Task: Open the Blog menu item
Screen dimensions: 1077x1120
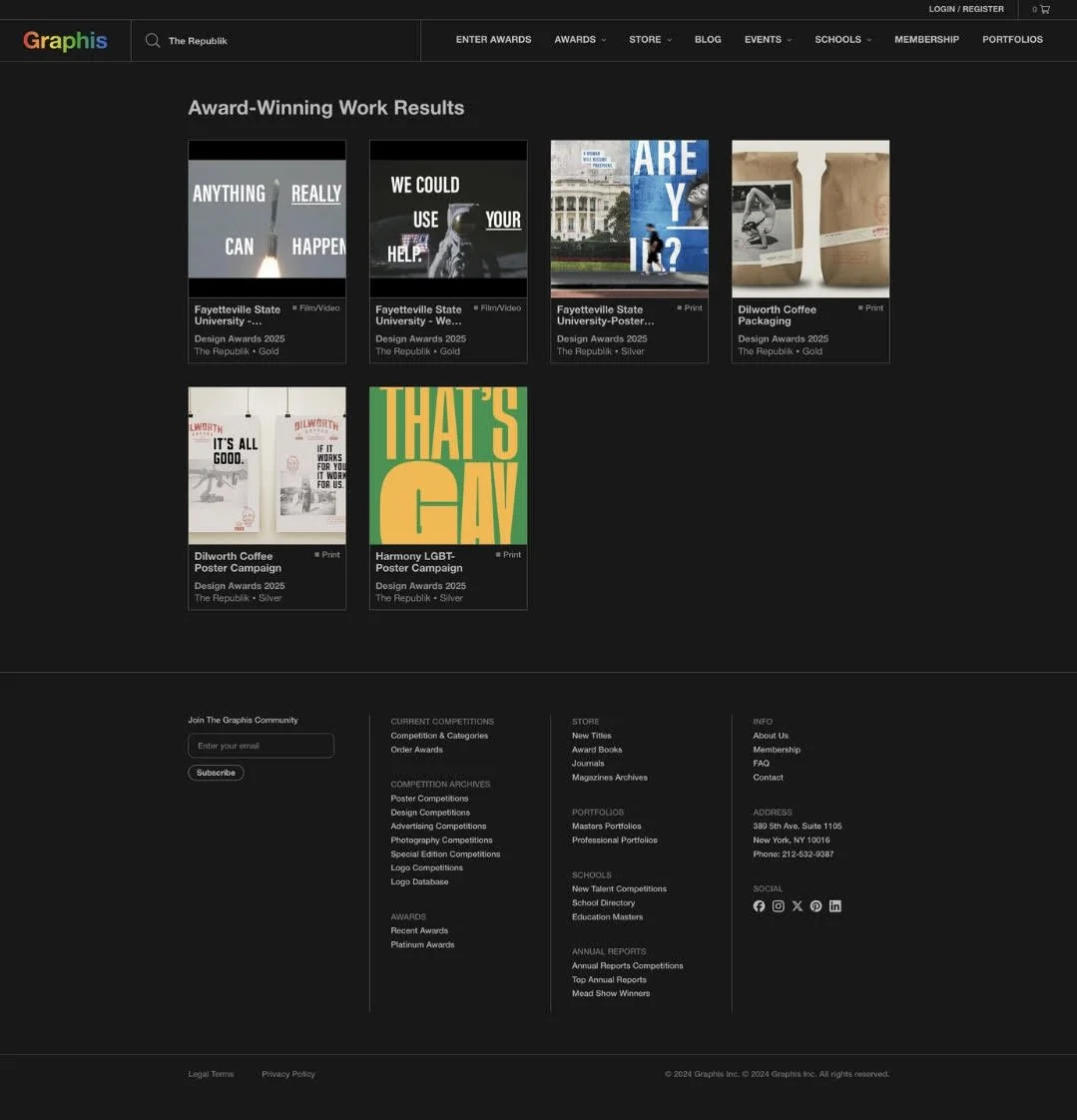Action: click(x=708, y=39)
